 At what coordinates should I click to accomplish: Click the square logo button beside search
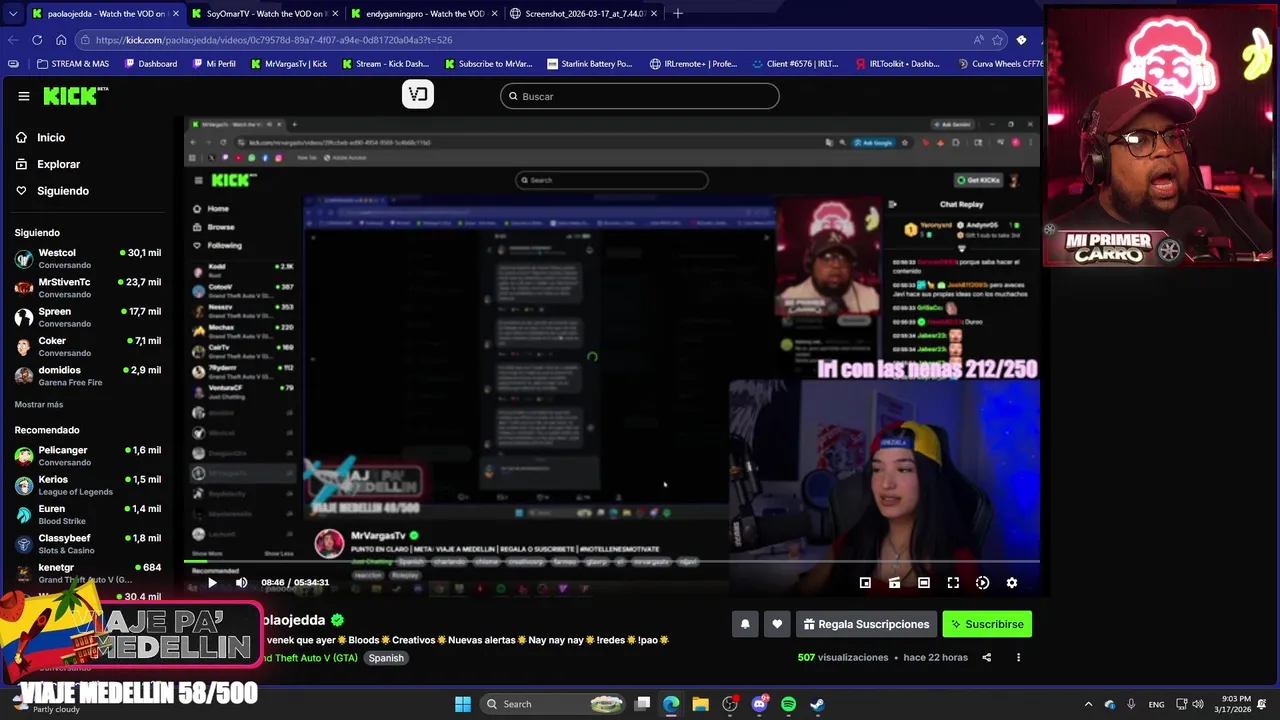click(418, 95)
